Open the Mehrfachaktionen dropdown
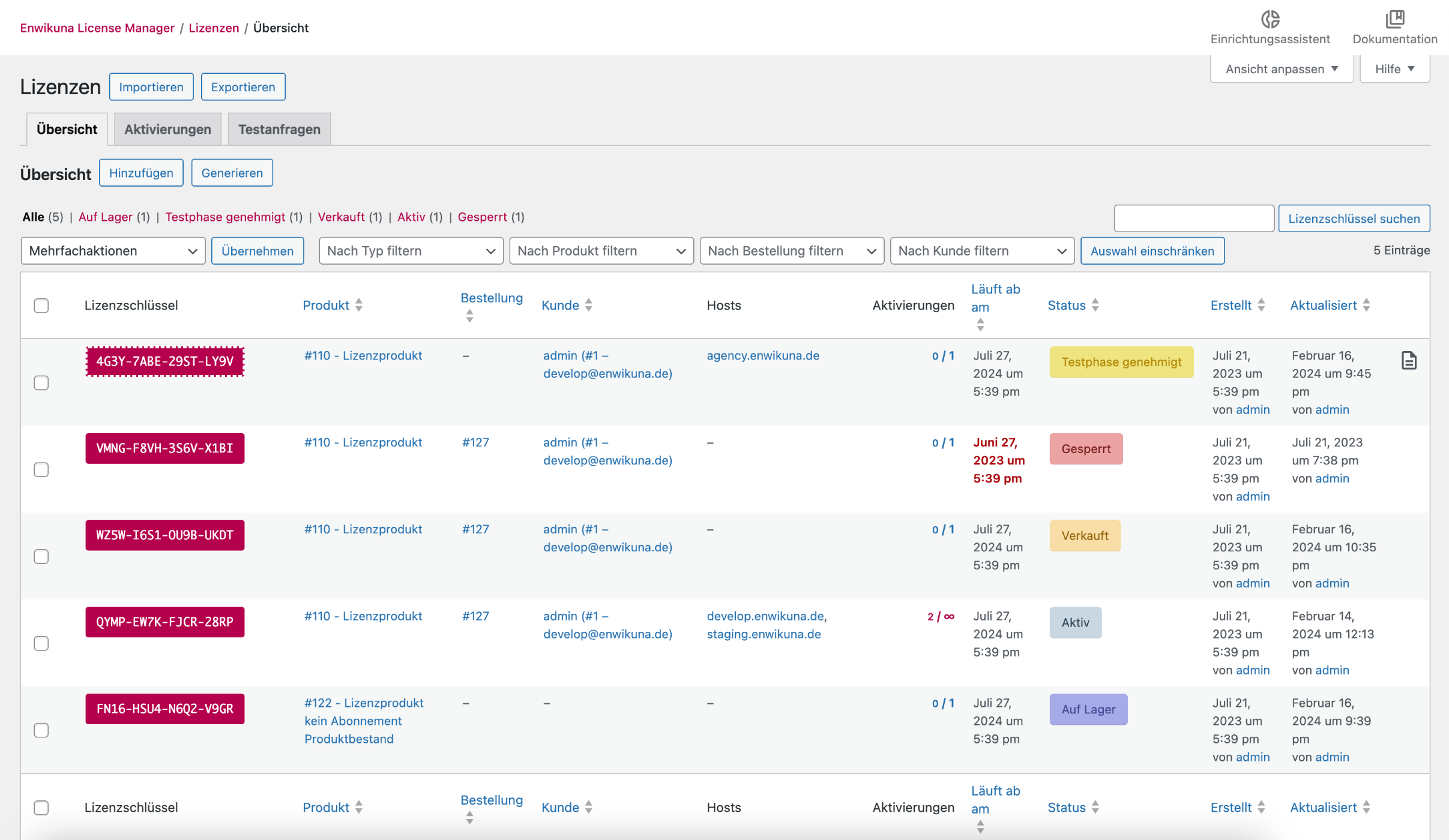Image resolution: width=1449 pixels, height=840 pixels. coord(113,251)
